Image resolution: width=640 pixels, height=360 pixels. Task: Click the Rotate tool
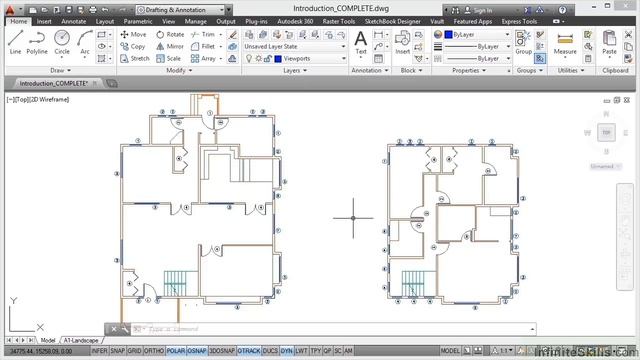[170, 35]
